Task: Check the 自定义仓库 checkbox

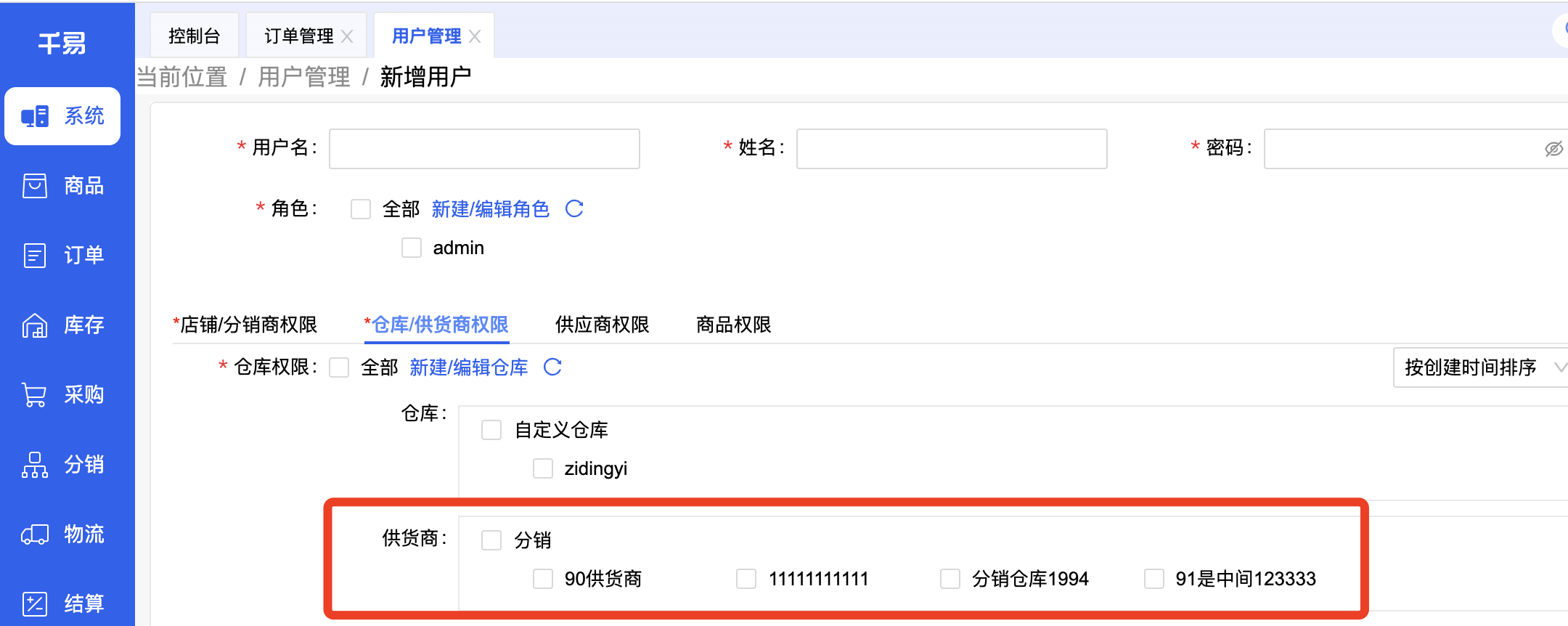Action: point(491,430)
